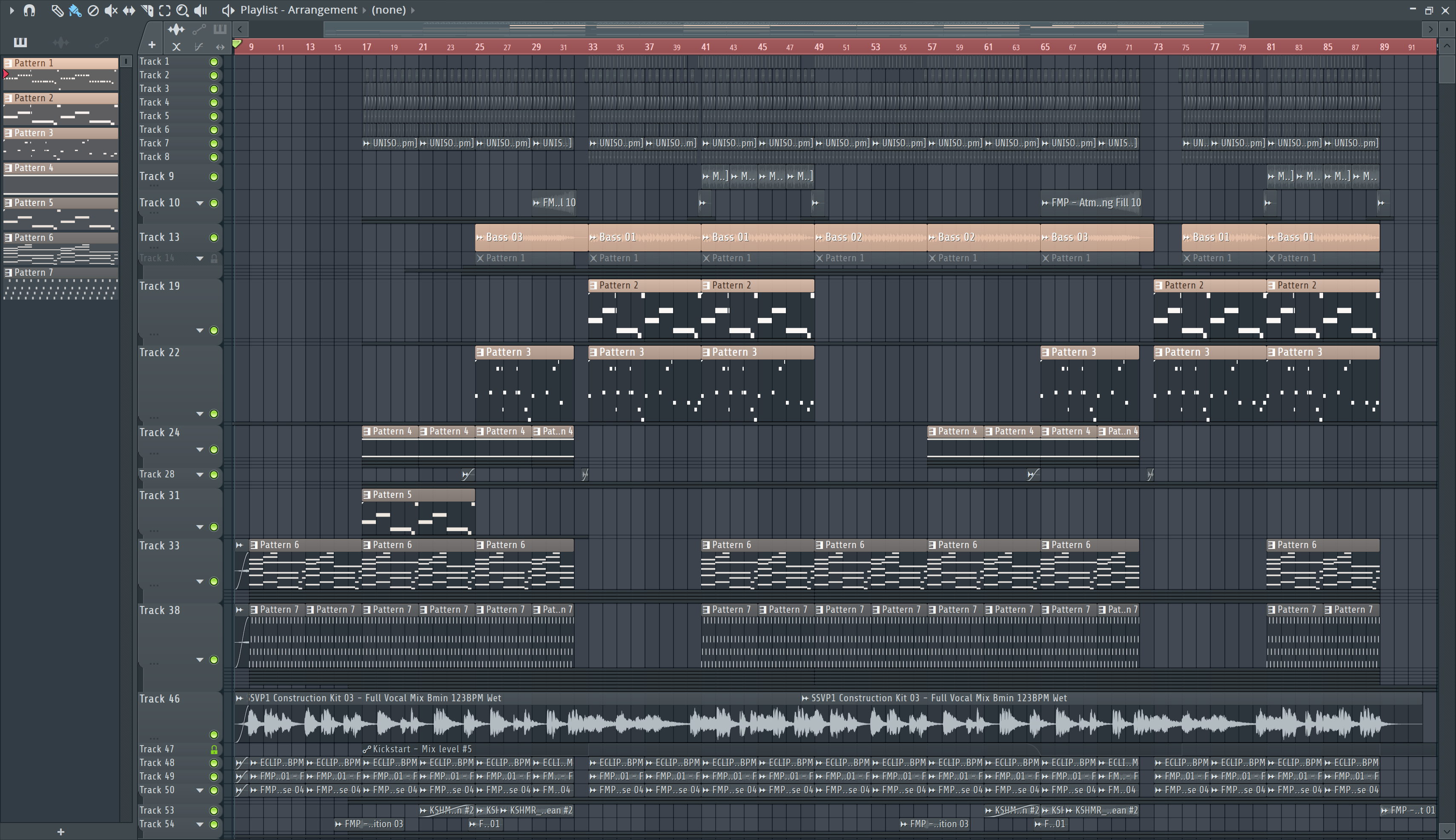Collapse the Track 24 group arrow
1456x840 pixels.
(200, 449)
